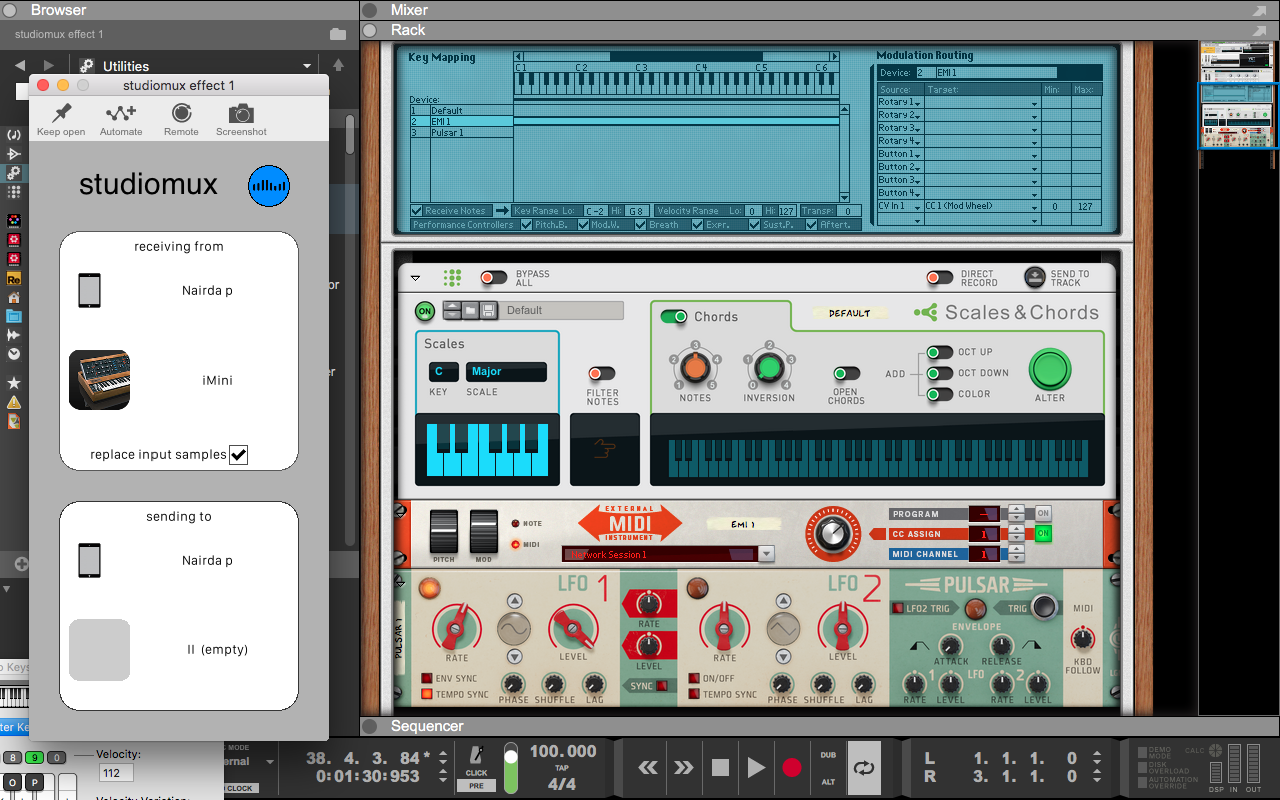Click the warning triangle icon in sidebar
The image size is (1280, 800).
click(x=14, y=402)
